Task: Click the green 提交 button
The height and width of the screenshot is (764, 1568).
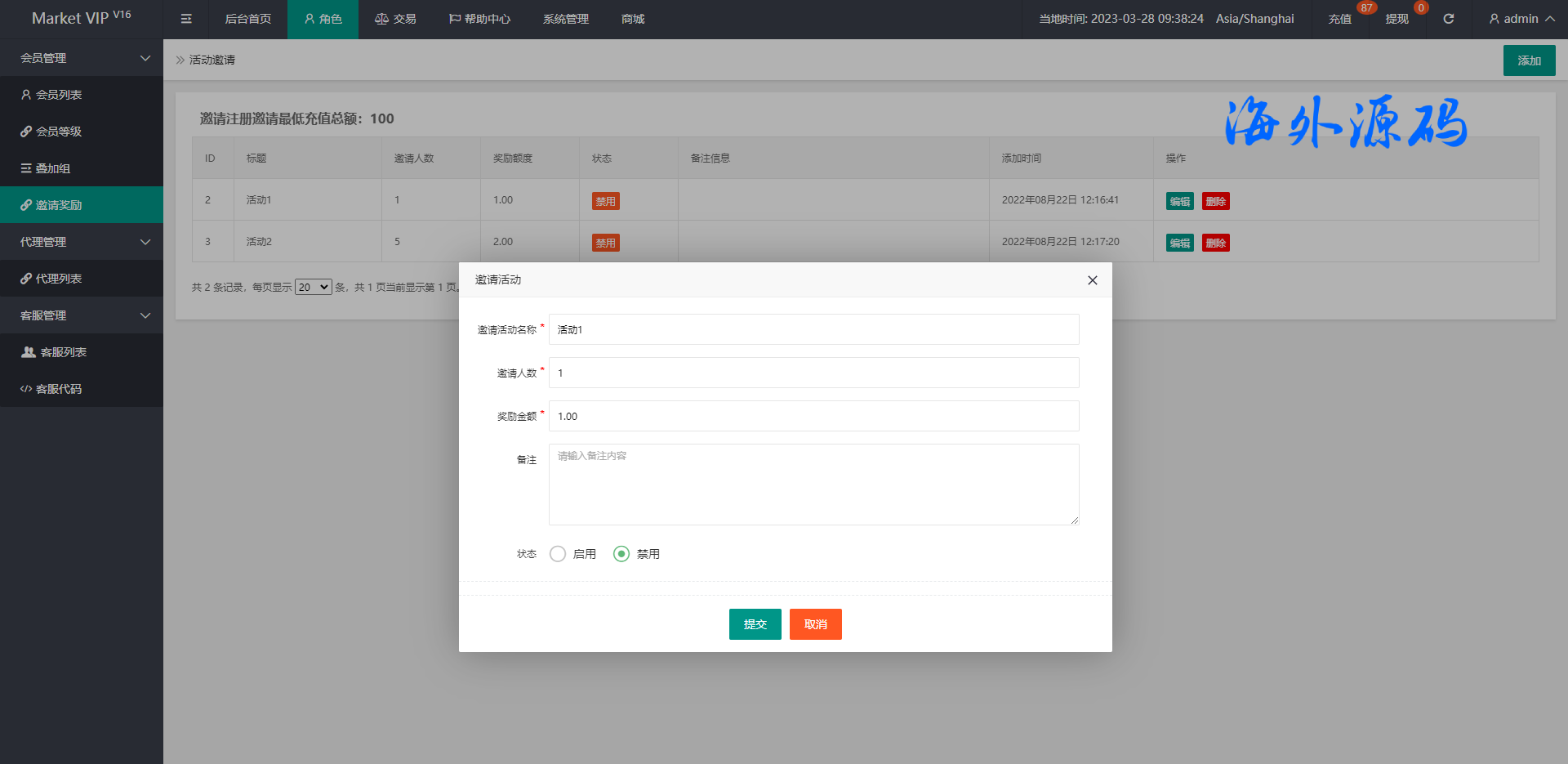Action: [755, 624]
